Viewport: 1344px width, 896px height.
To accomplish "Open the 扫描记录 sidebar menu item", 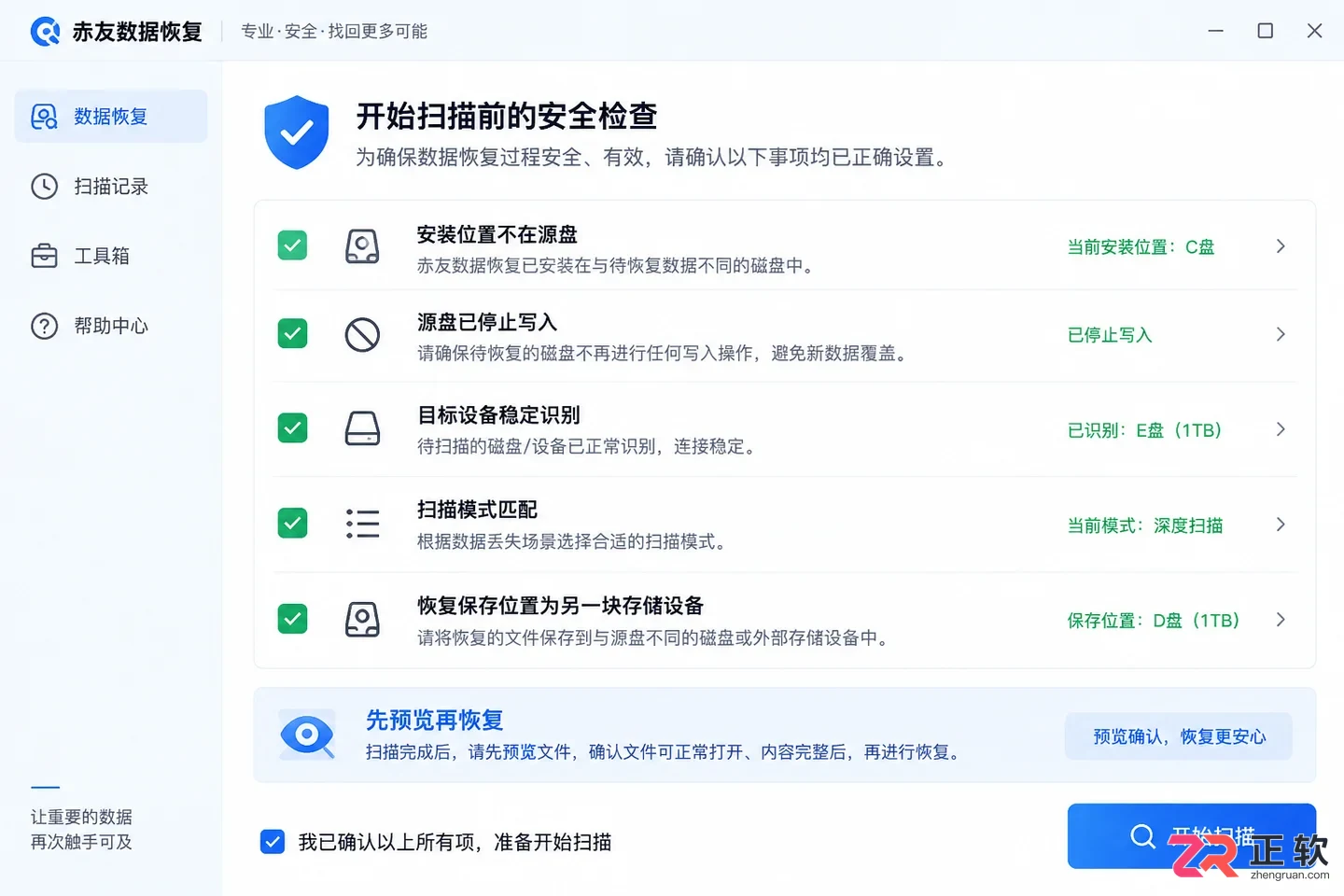I will tap(111, 187).
